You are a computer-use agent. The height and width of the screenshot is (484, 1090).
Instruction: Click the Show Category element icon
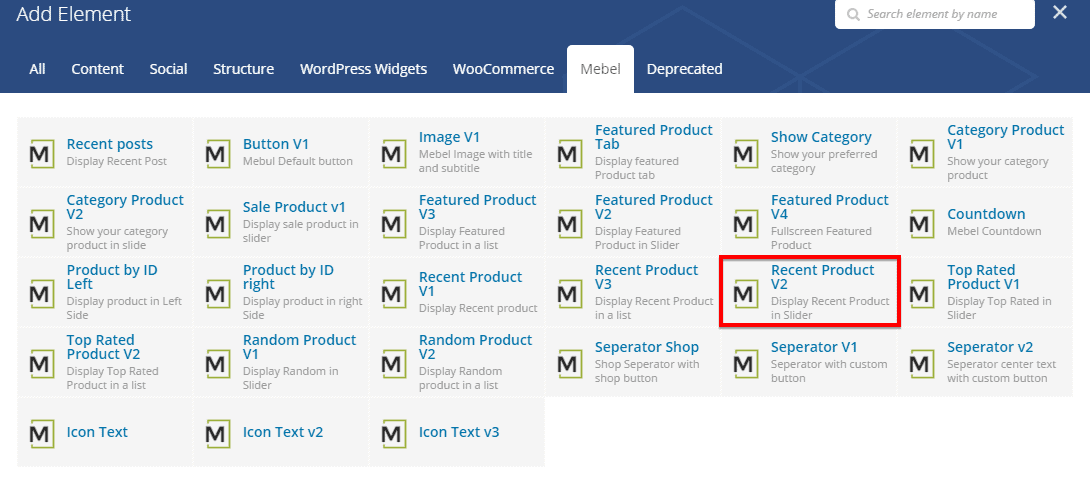(746, 154)
